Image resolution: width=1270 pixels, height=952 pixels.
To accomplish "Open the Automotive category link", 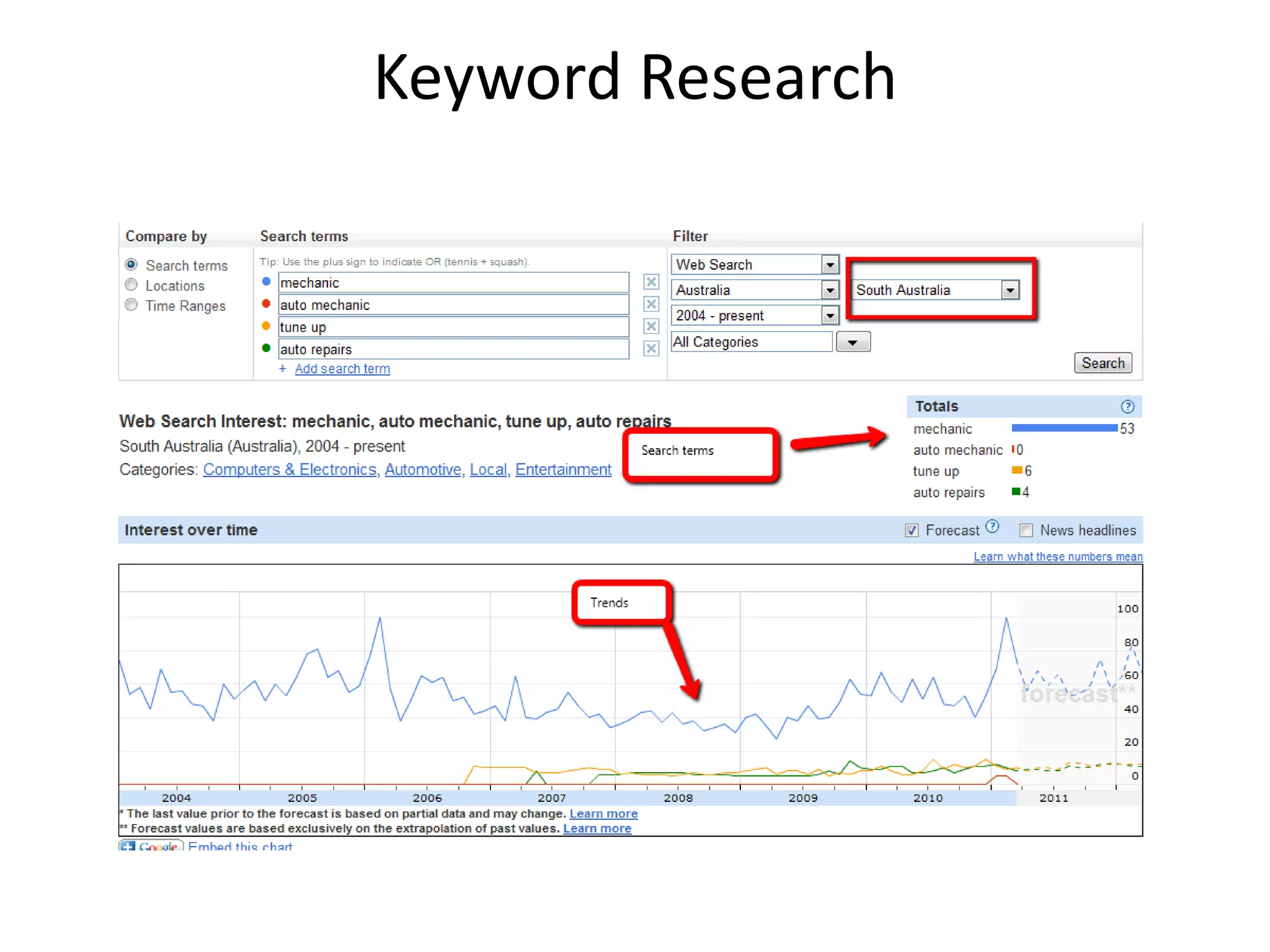I will (423, 470).
